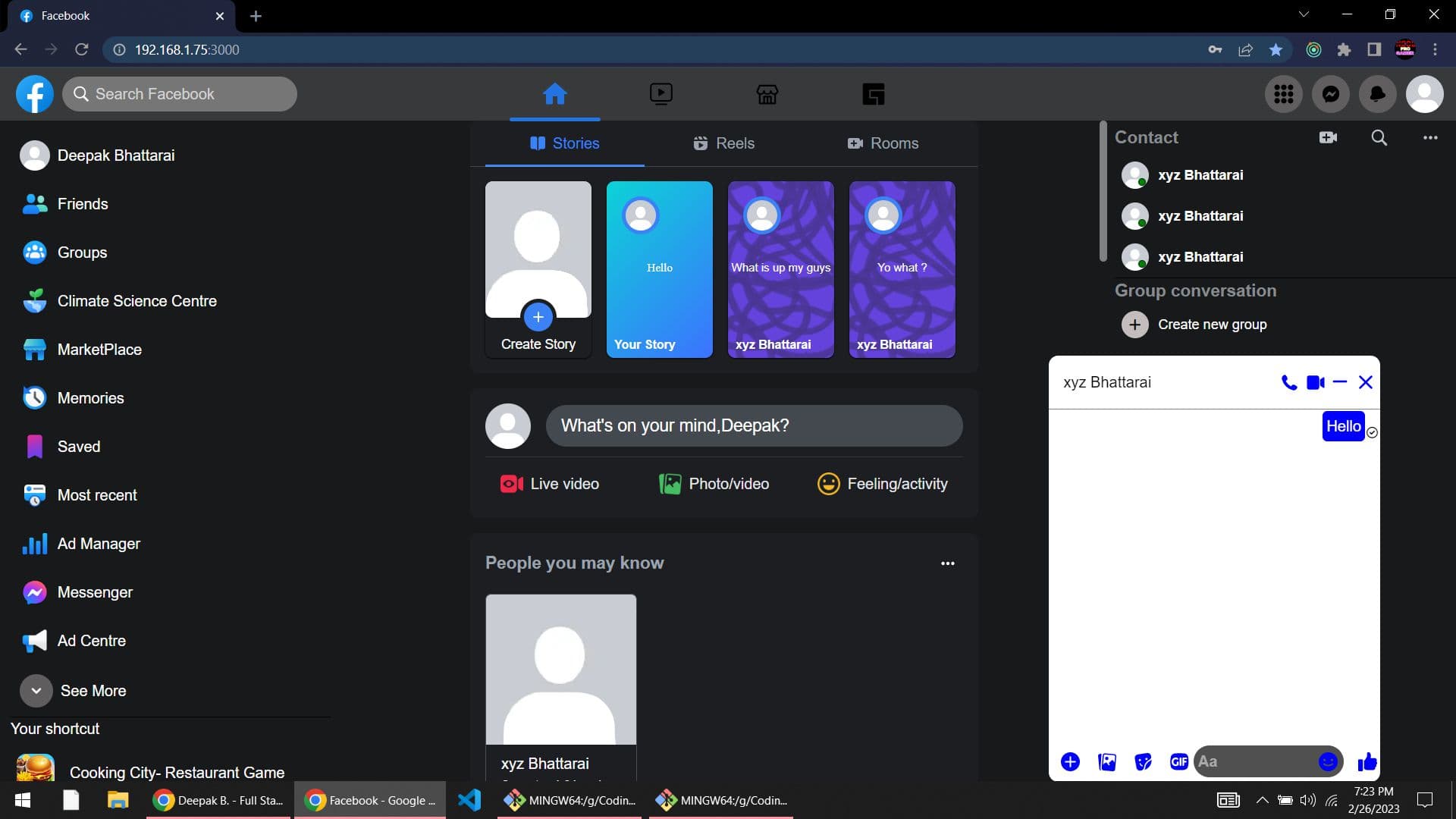
Task: Open MarketPlace in left sidebar
Action: click(x=82, y=350)
